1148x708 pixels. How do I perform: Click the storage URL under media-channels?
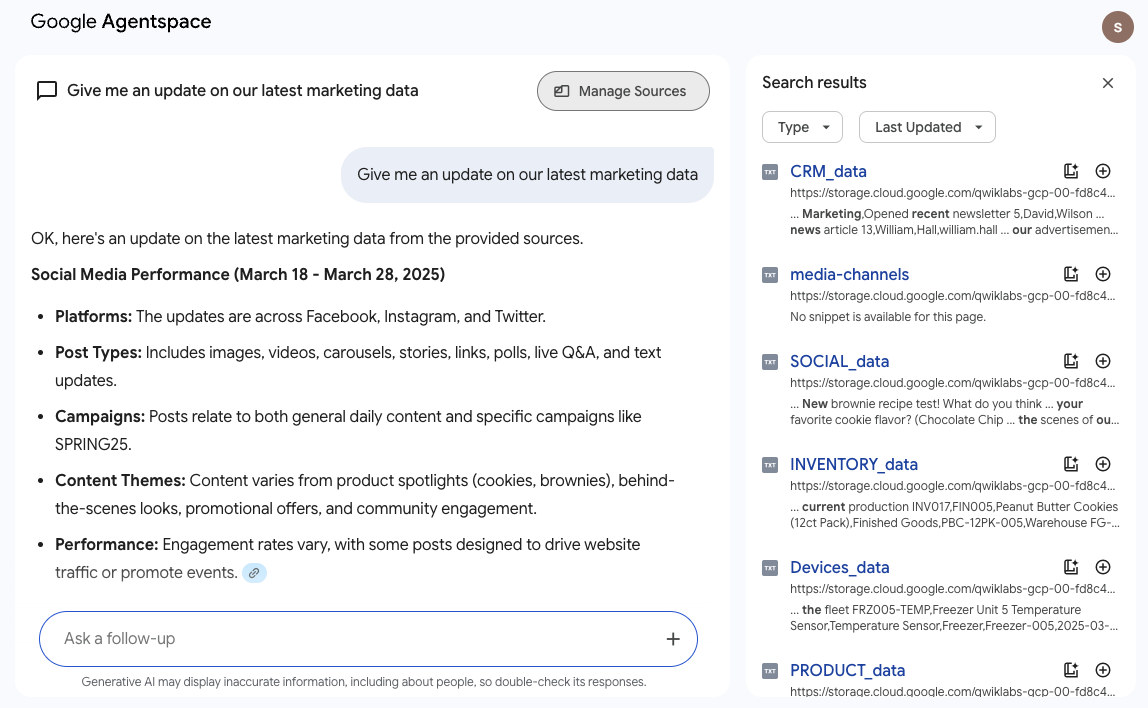(x=953, y=296)
